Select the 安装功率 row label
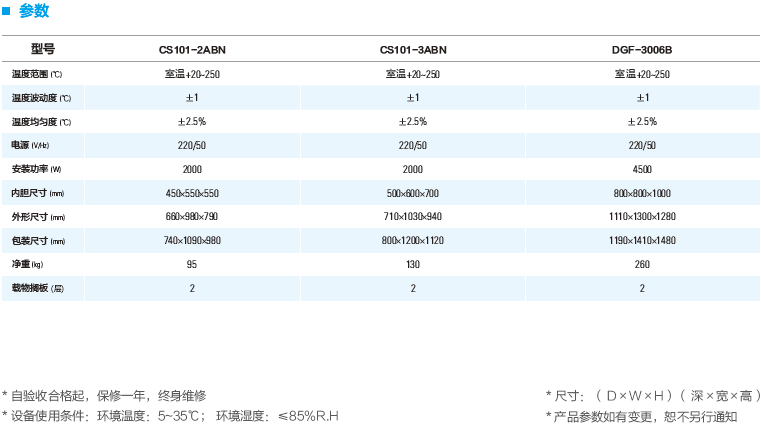761x425 pixels. pos(36,169)
